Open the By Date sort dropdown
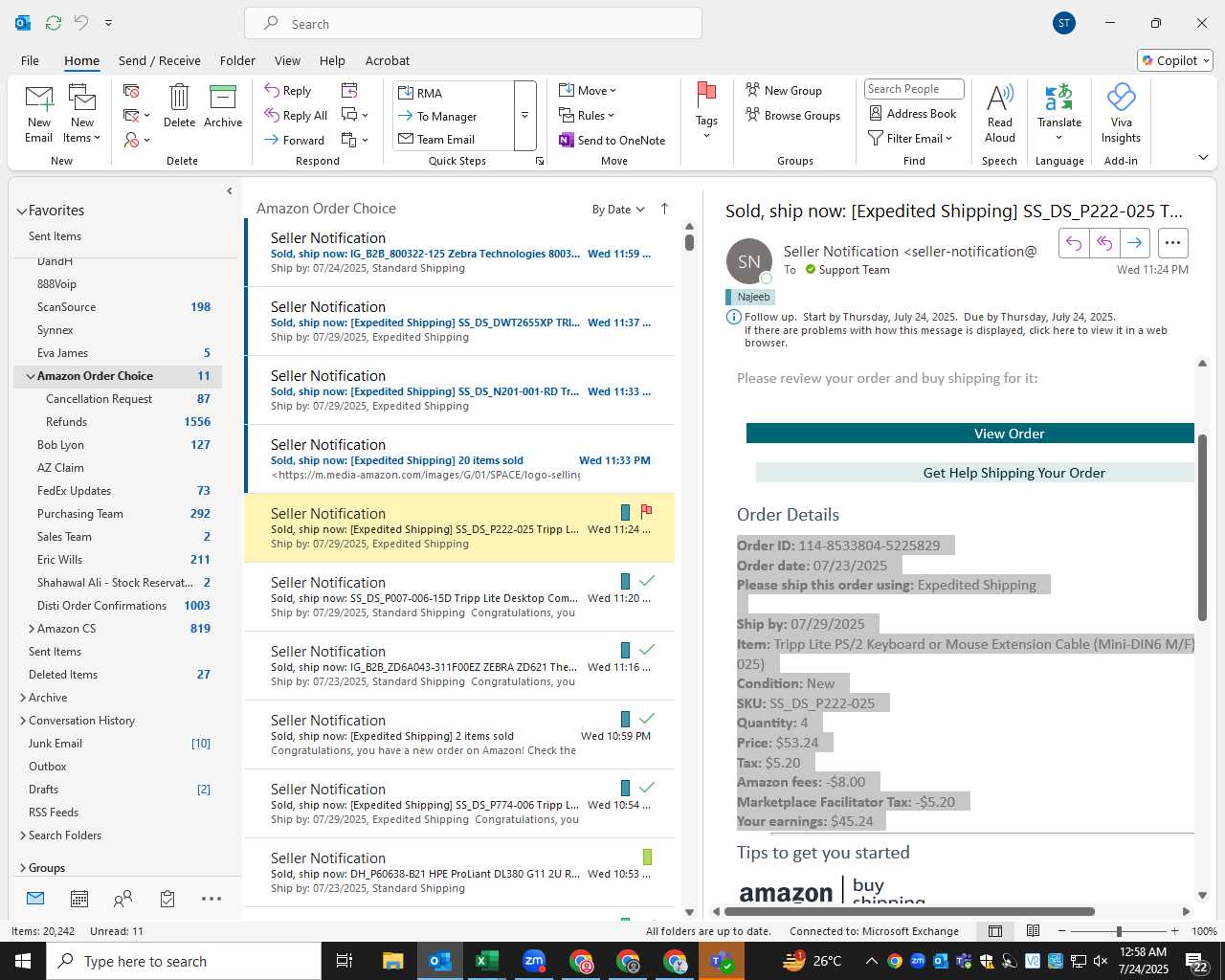 pos(618,210)
